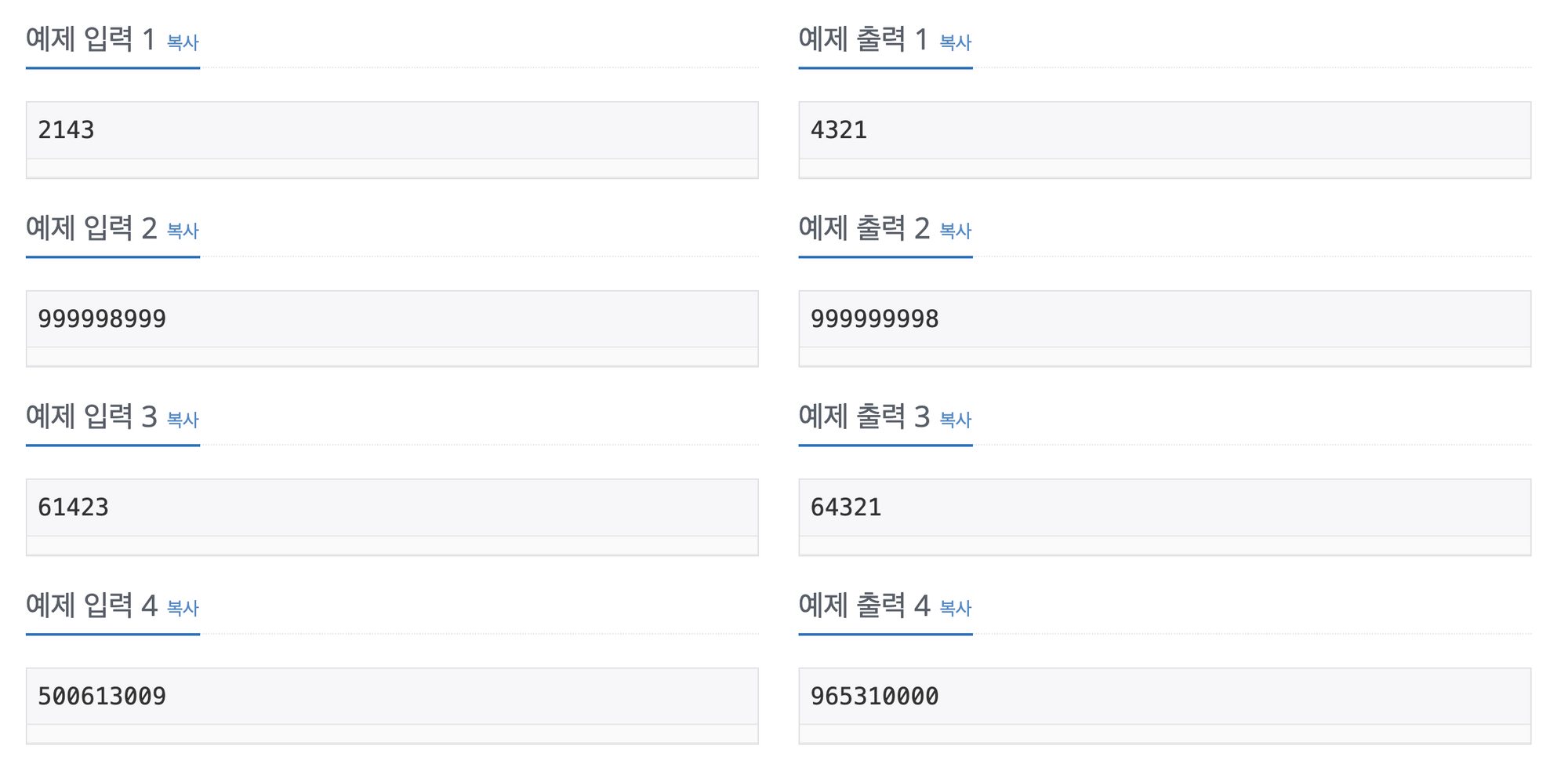The height and width of the screenshot is (764, 1568).
Task: Click the input box with 61423
Action: 391,508
